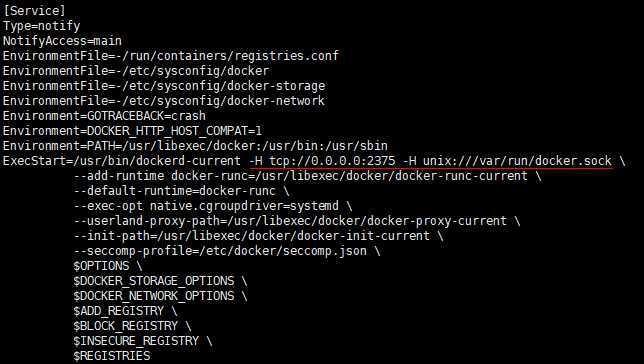The height and width of the screenshot is (364, 644).
Task: Click the docker-network EnvironmentFile line
Action: [164, 101]
